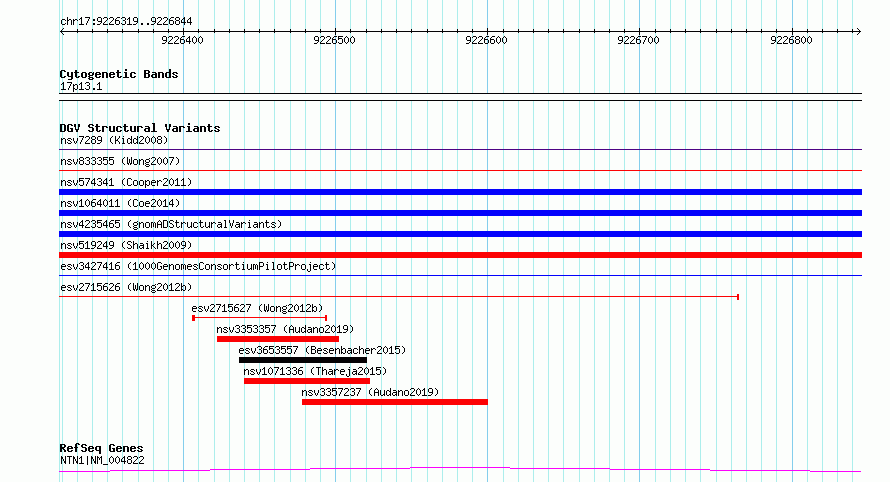The image size is (890, 482).
Task: Open esv3427416 1000GenomesConsortiumPilotProject label
Action: point(198,266)
